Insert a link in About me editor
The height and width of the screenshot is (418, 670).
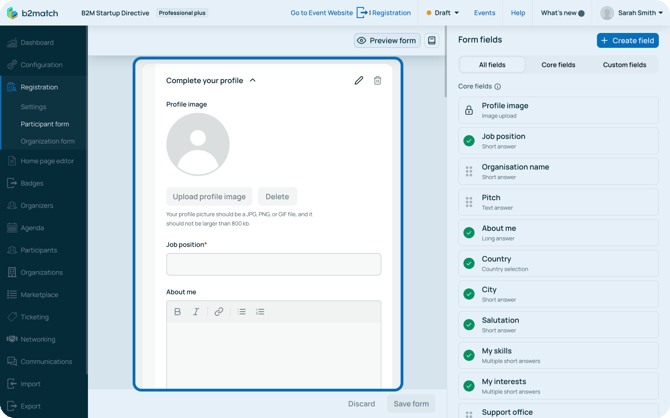click(x=219, y=312)
